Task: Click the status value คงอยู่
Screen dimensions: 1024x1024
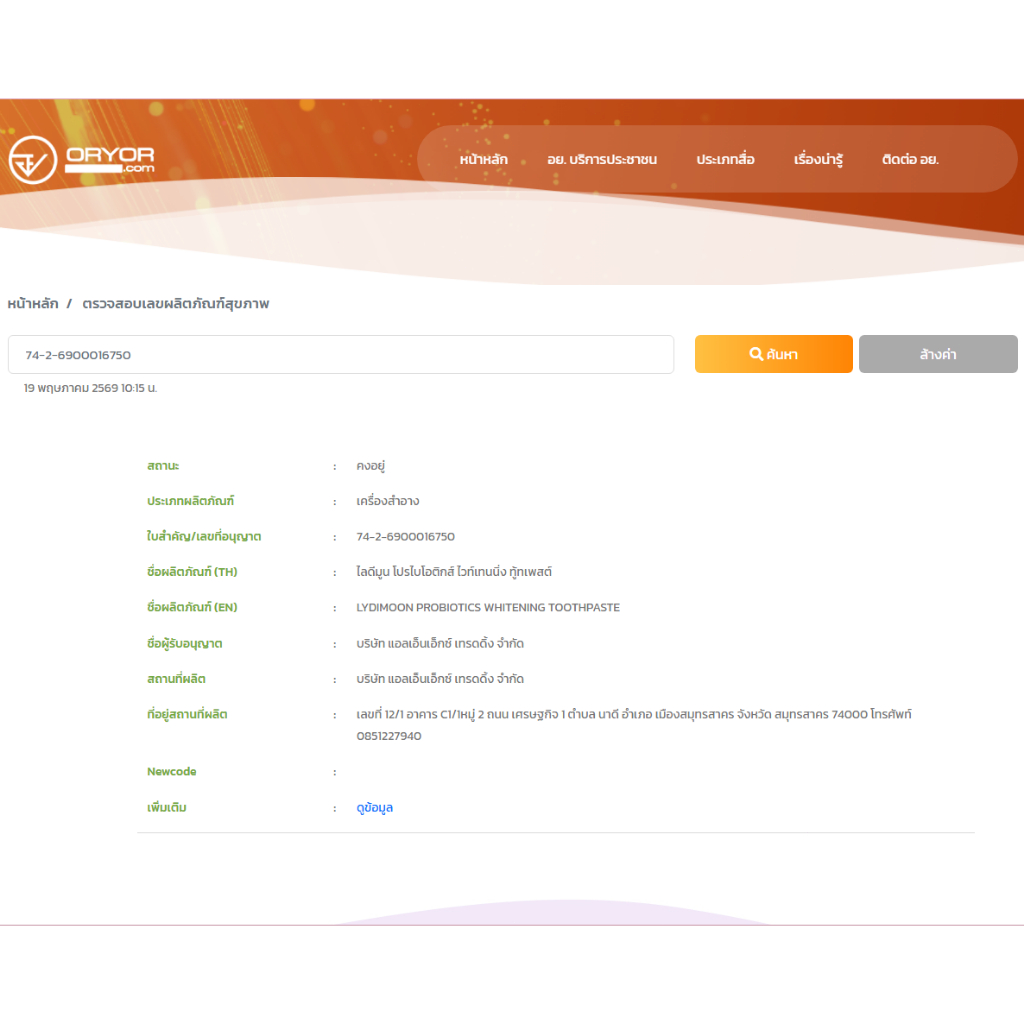Action: tap(370, 466)
